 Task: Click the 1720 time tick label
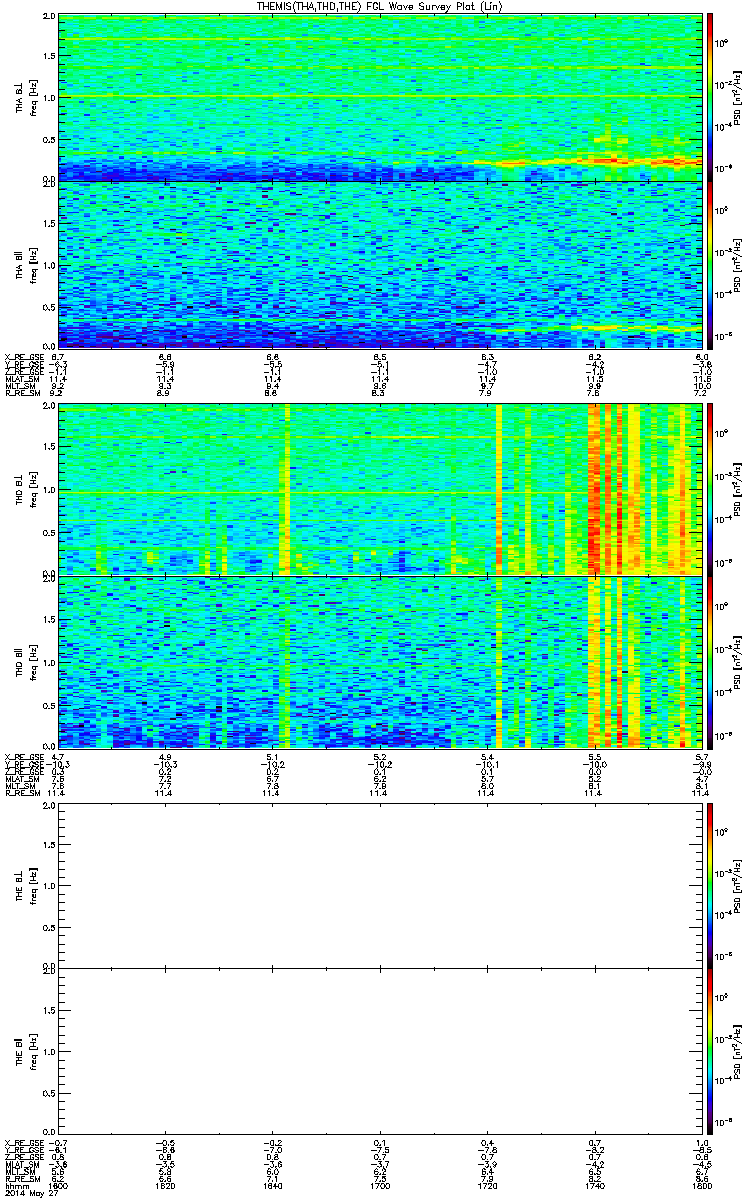(486, 1186)
